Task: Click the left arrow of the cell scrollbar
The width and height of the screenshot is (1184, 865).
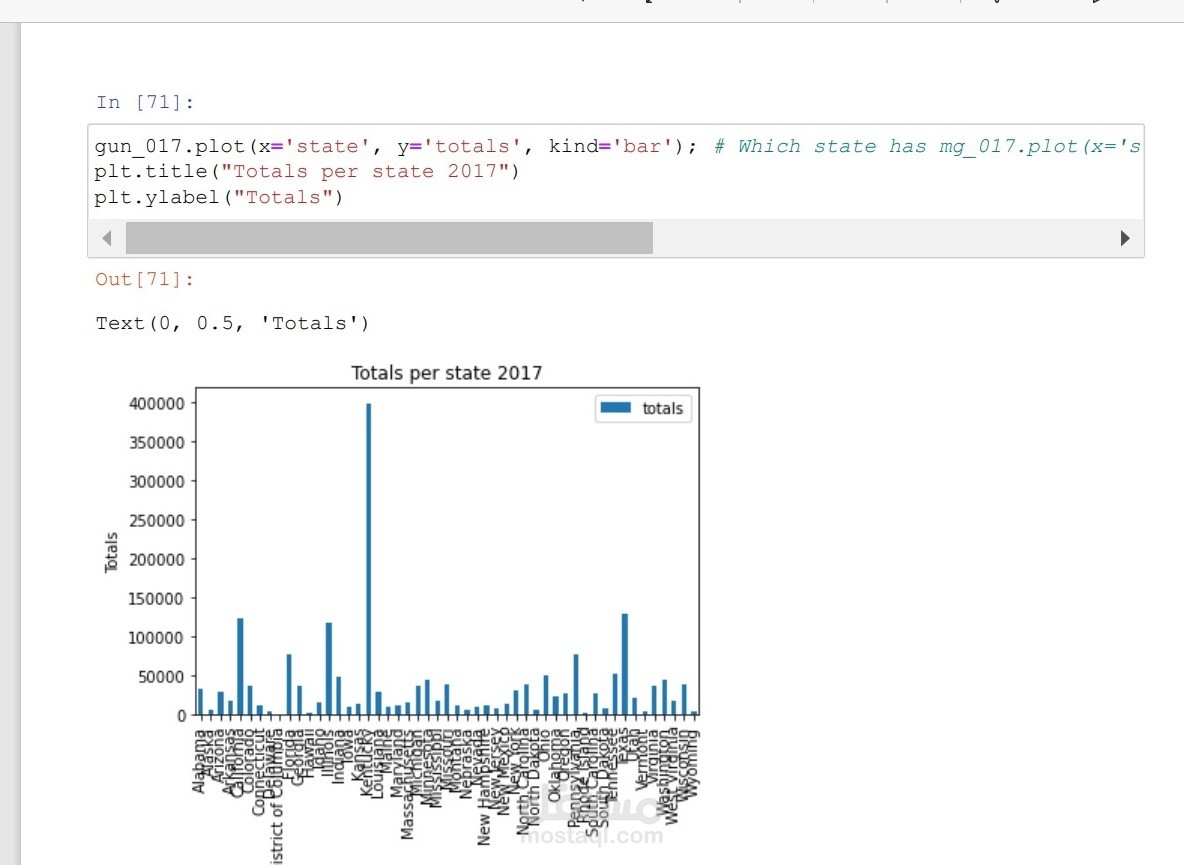Action: [106, 238]
